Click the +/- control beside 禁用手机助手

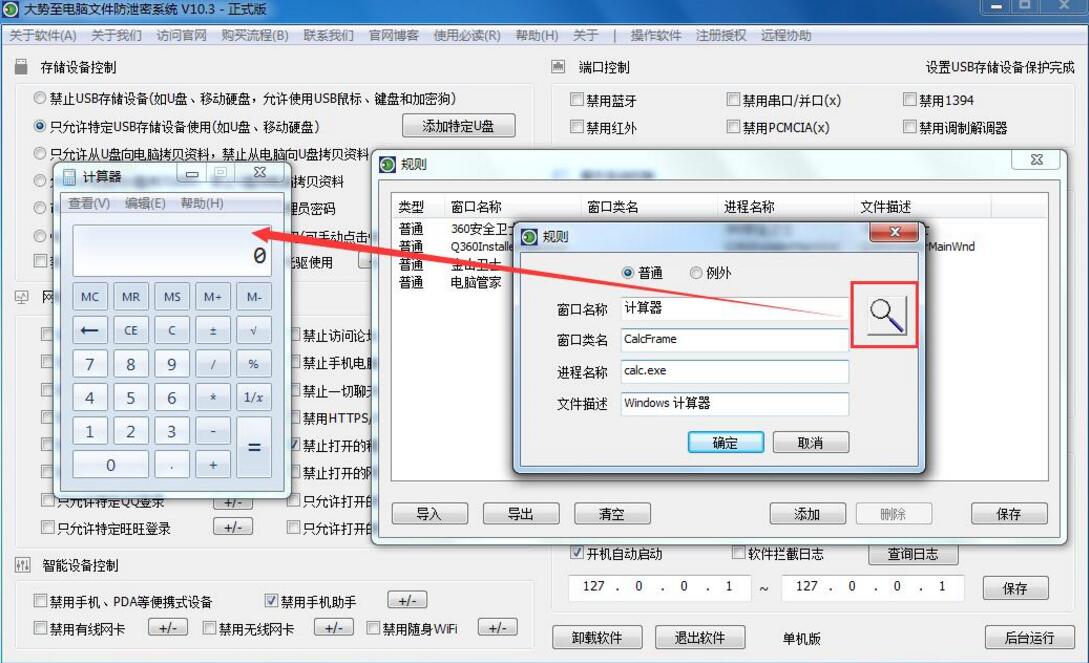point(408,601)
